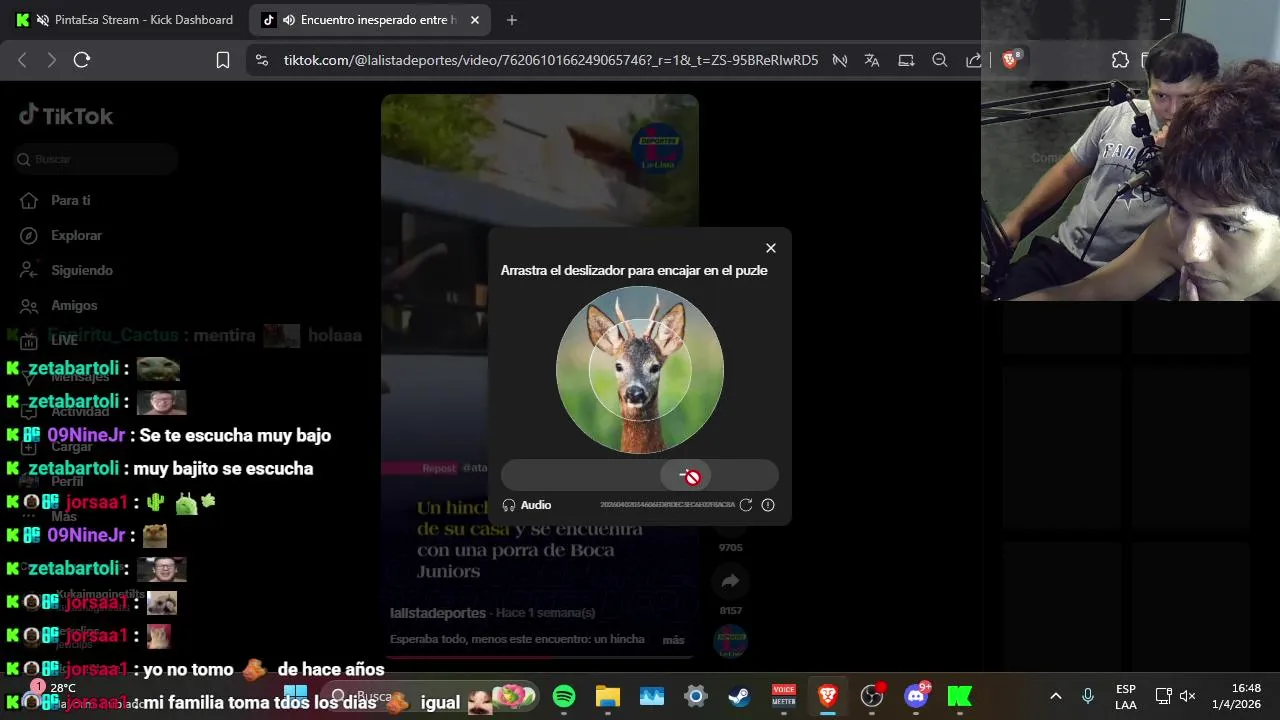Click the TikTok Buscar search field
1280x720 pixels.
(97, 159)
